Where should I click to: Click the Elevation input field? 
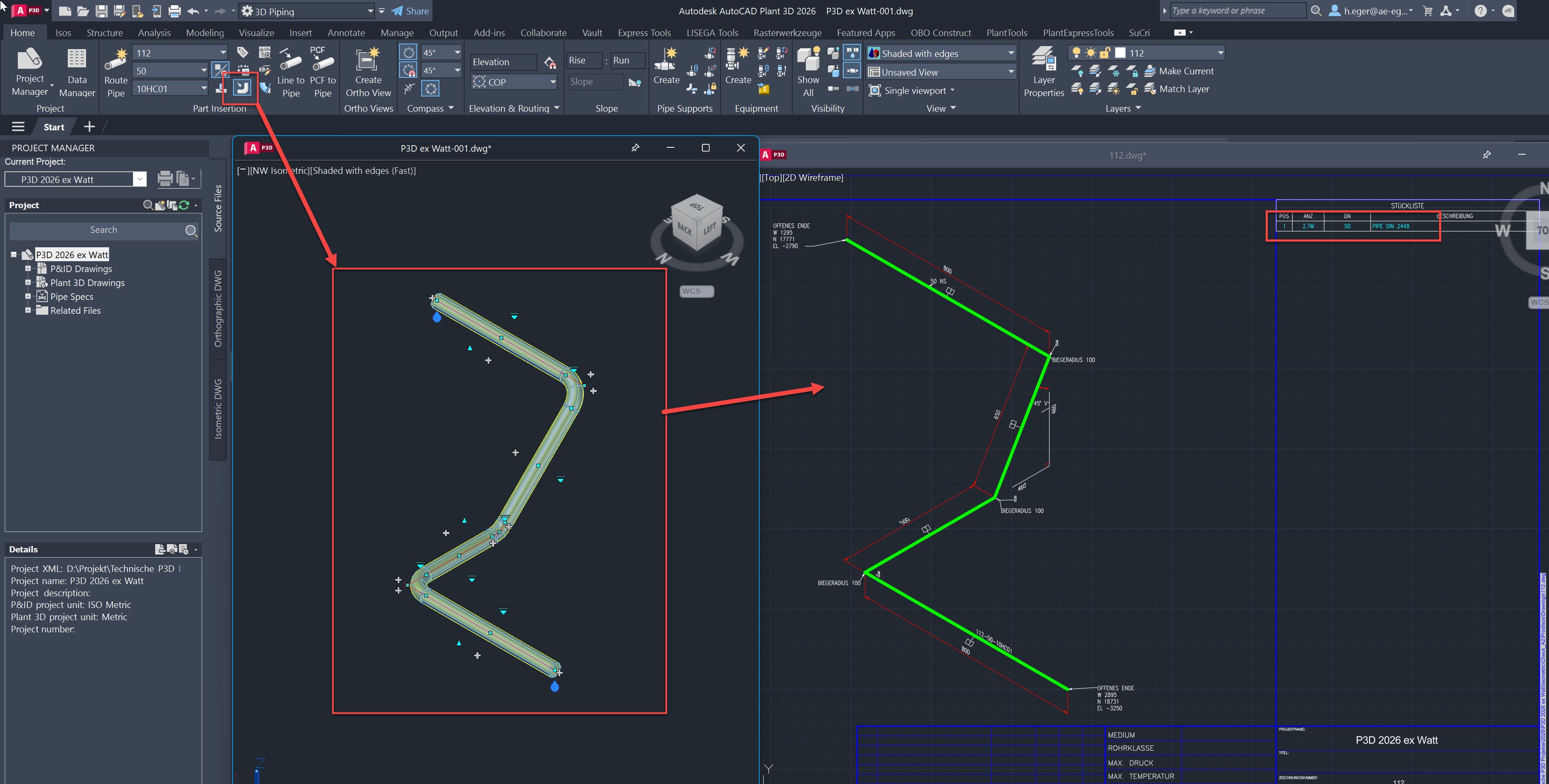[x=503, y=62]
